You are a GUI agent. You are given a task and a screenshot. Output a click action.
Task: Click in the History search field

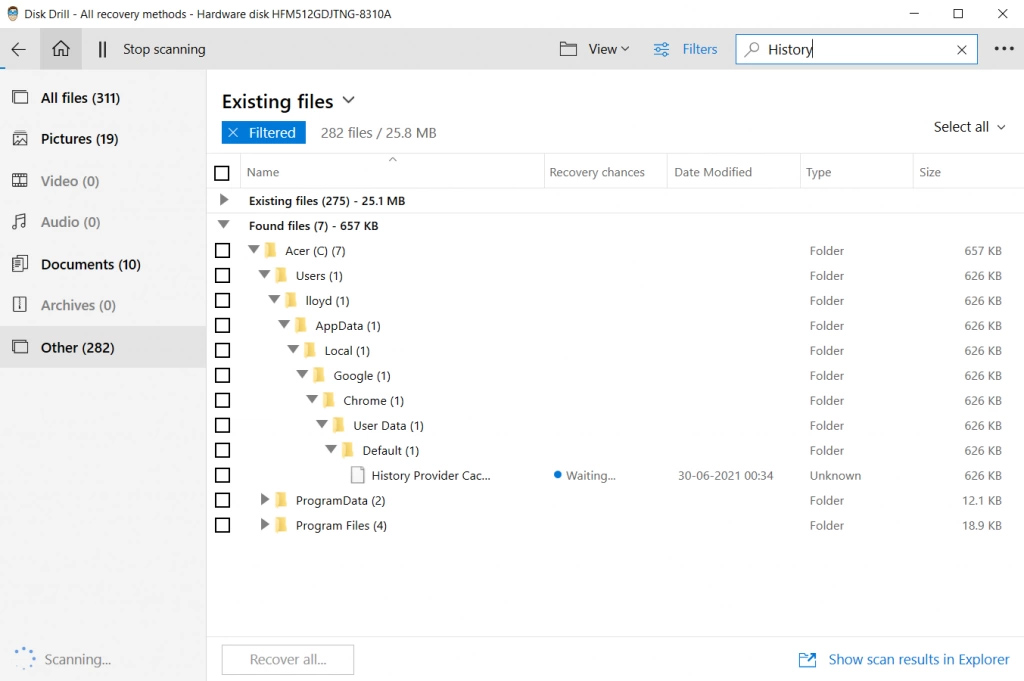[856, 49]
